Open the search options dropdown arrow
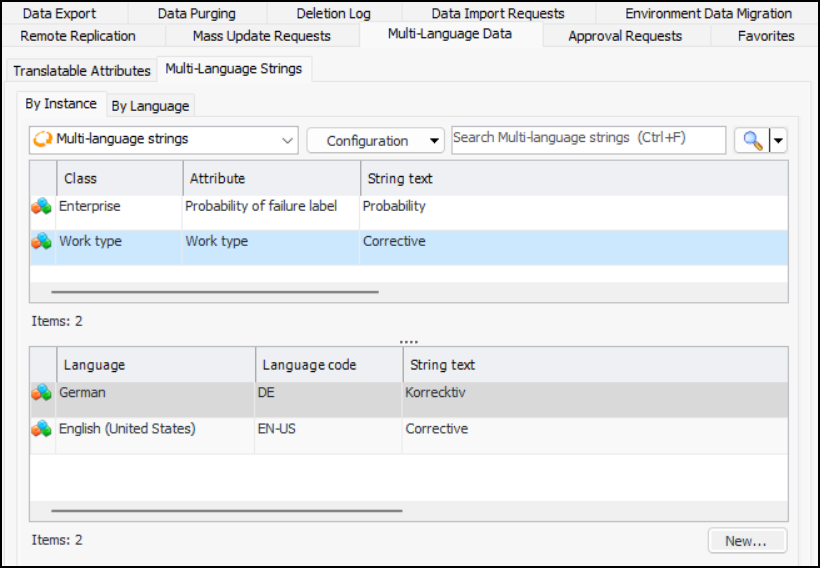The width and height of the screenshot is (820, 568). 778,141
